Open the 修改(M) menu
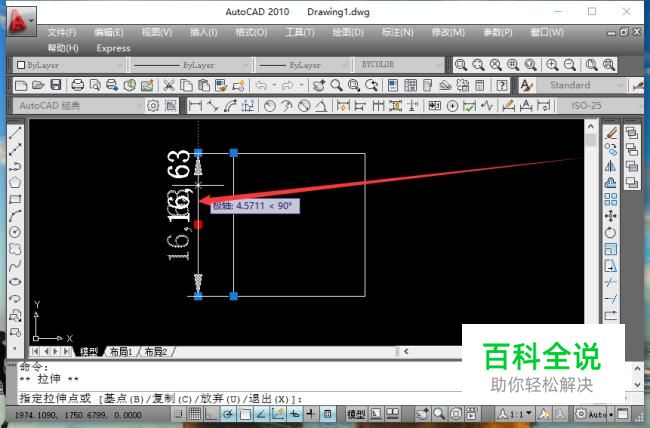650x428 pixels. click(448, 32)
